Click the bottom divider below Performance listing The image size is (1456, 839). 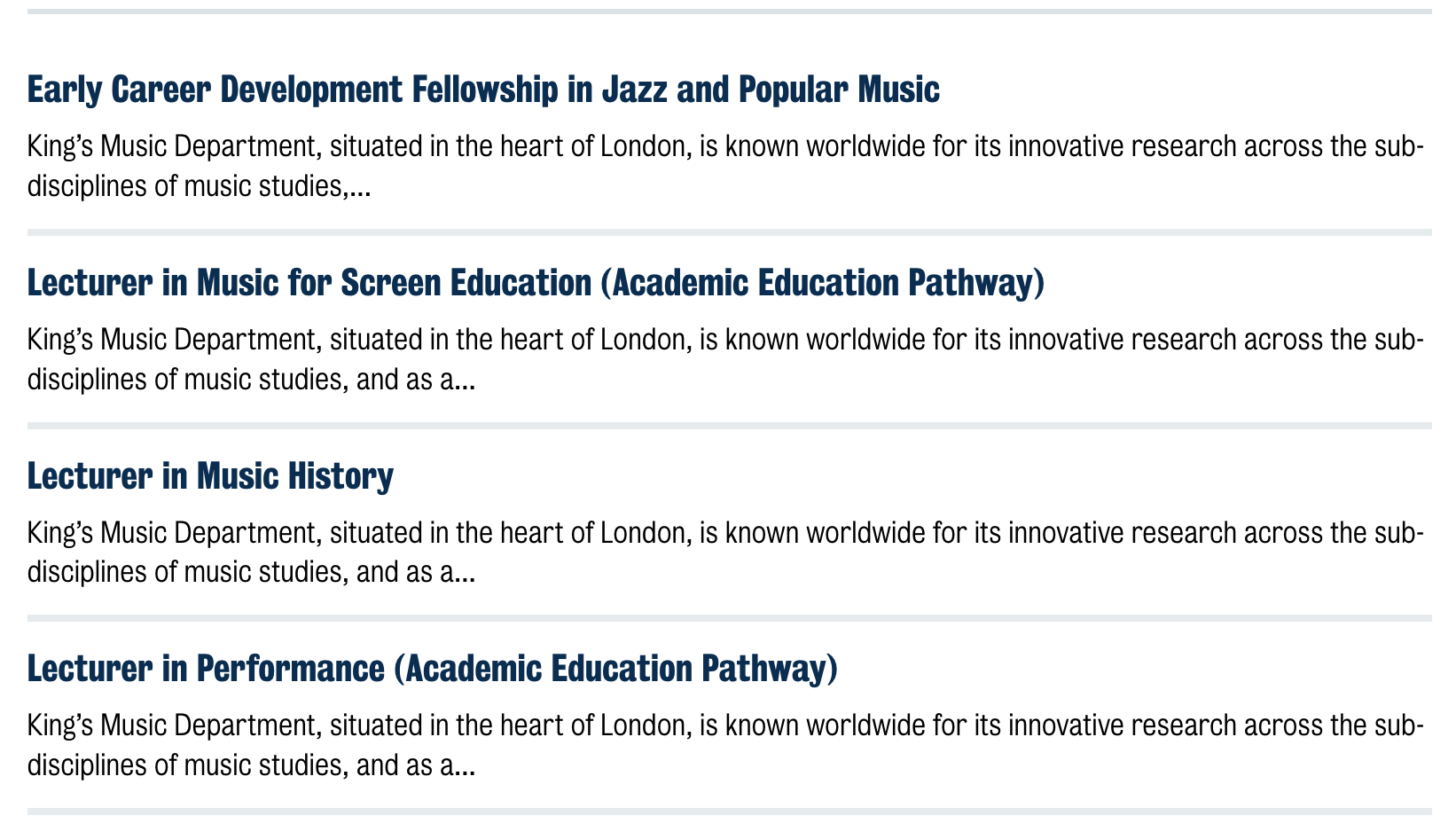tap(729, 812)
